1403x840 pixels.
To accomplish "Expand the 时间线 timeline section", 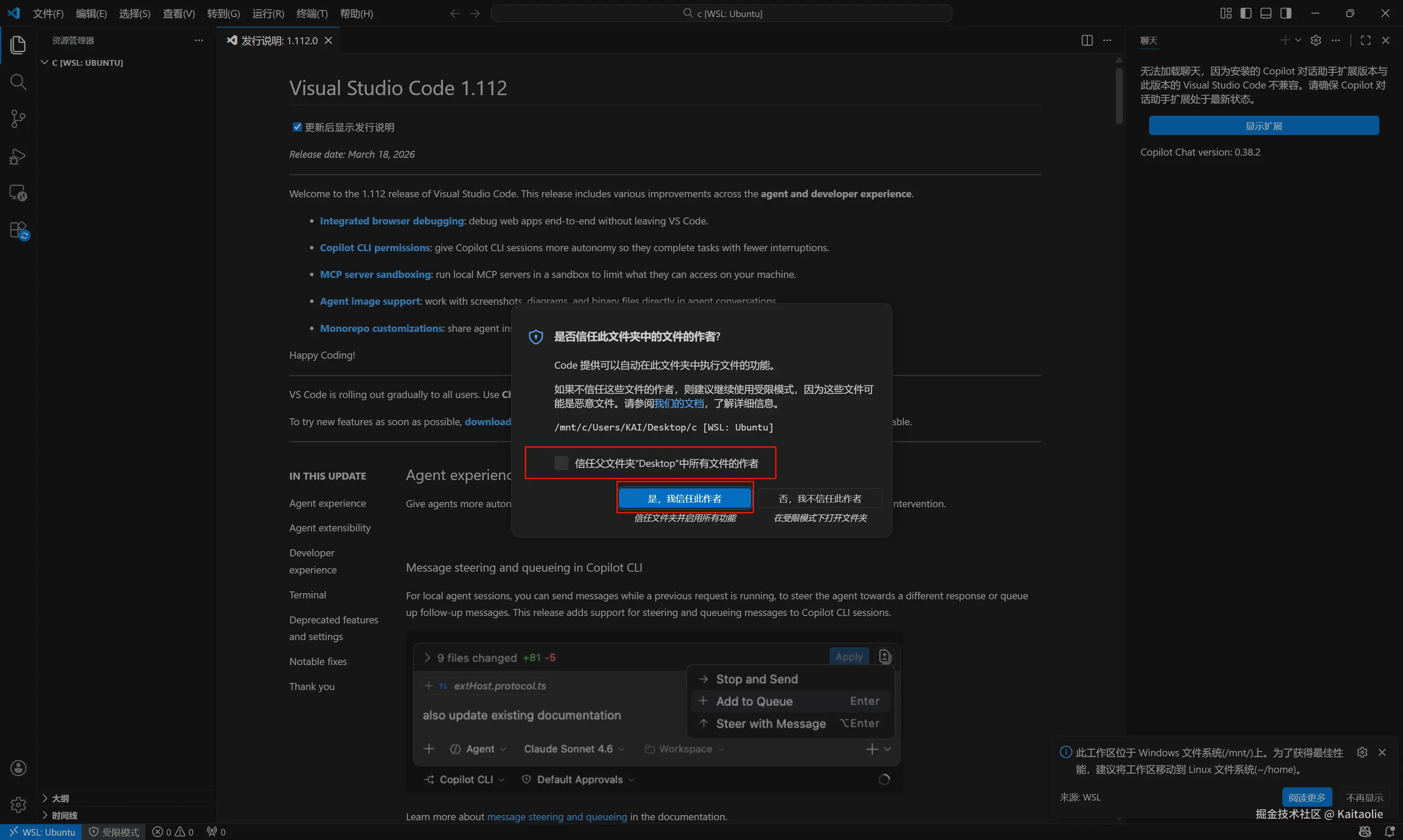I will click(x=64, y=815).
